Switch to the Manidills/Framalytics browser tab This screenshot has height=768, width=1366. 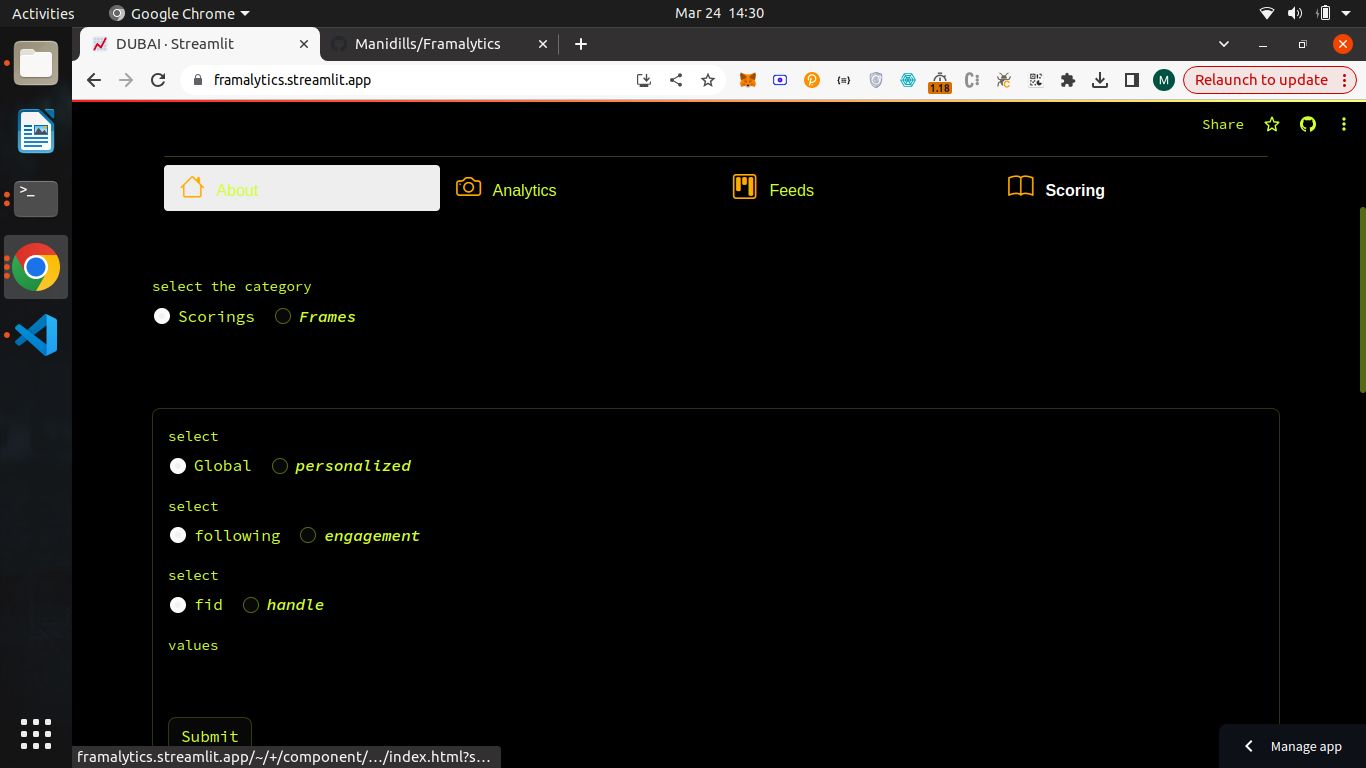click(440, 44)
